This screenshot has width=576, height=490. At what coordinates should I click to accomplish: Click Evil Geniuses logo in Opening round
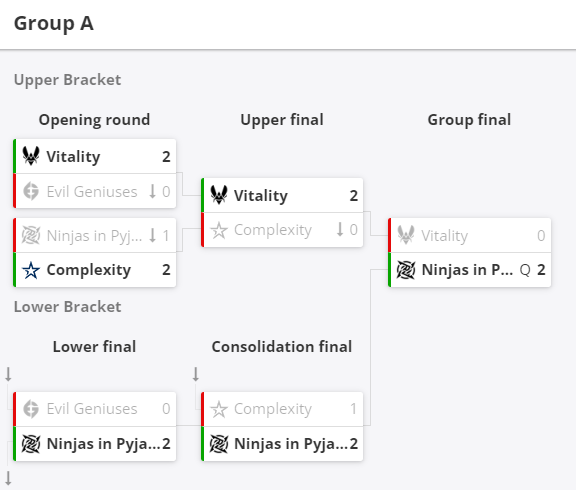31,191
